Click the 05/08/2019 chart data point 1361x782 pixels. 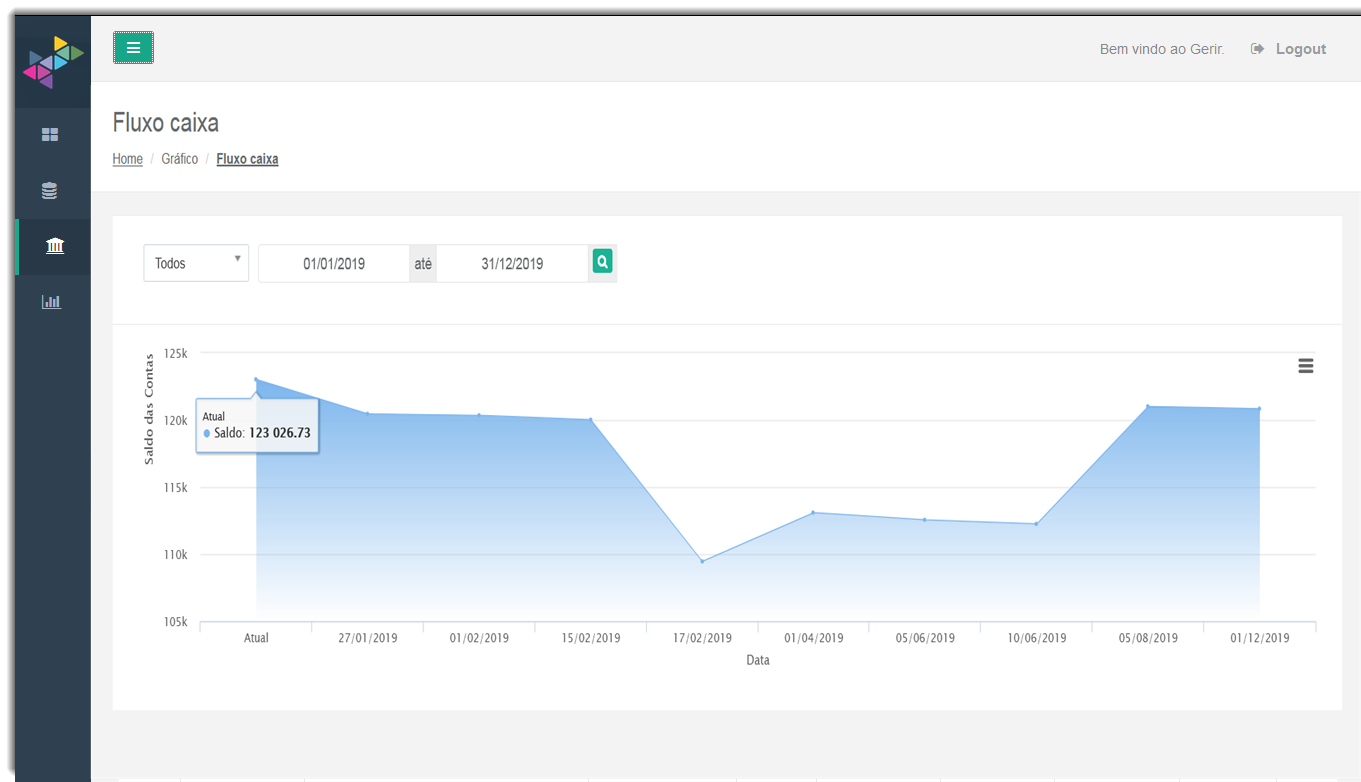1148,406
